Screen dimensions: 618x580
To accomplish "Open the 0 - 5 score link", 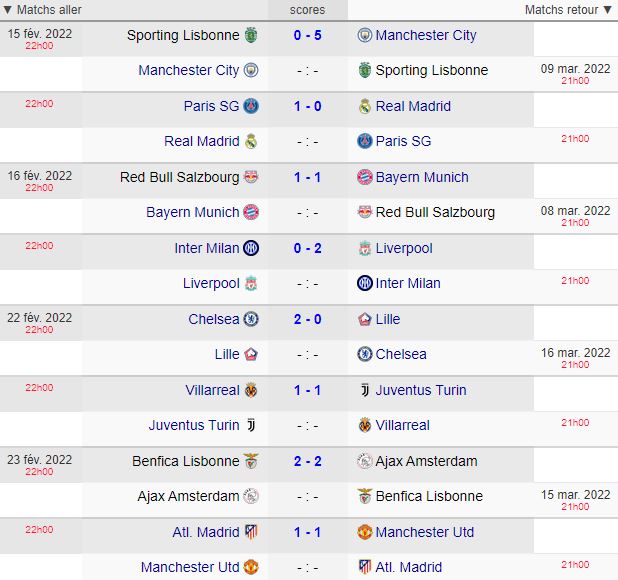I will click(307, 35).
